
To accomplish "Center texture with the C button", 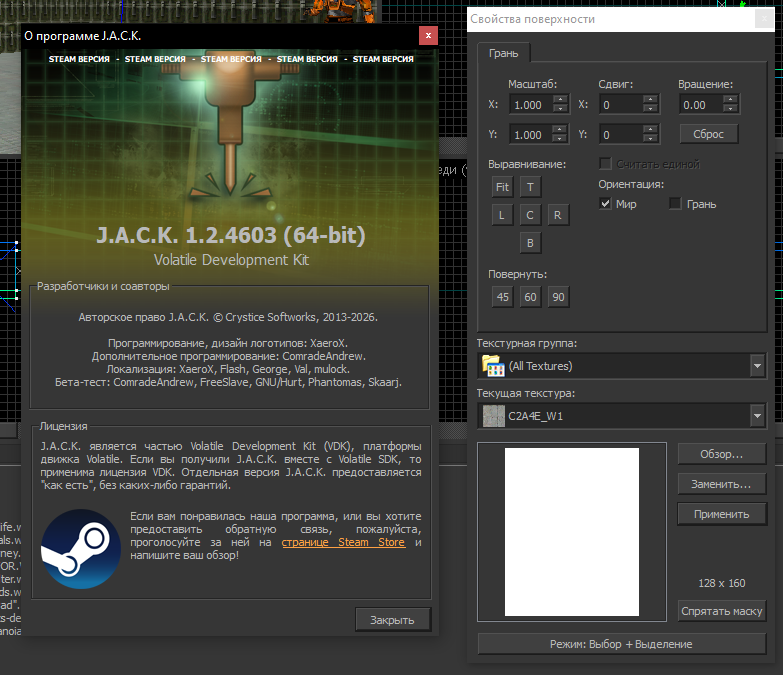I will (530, 215).
